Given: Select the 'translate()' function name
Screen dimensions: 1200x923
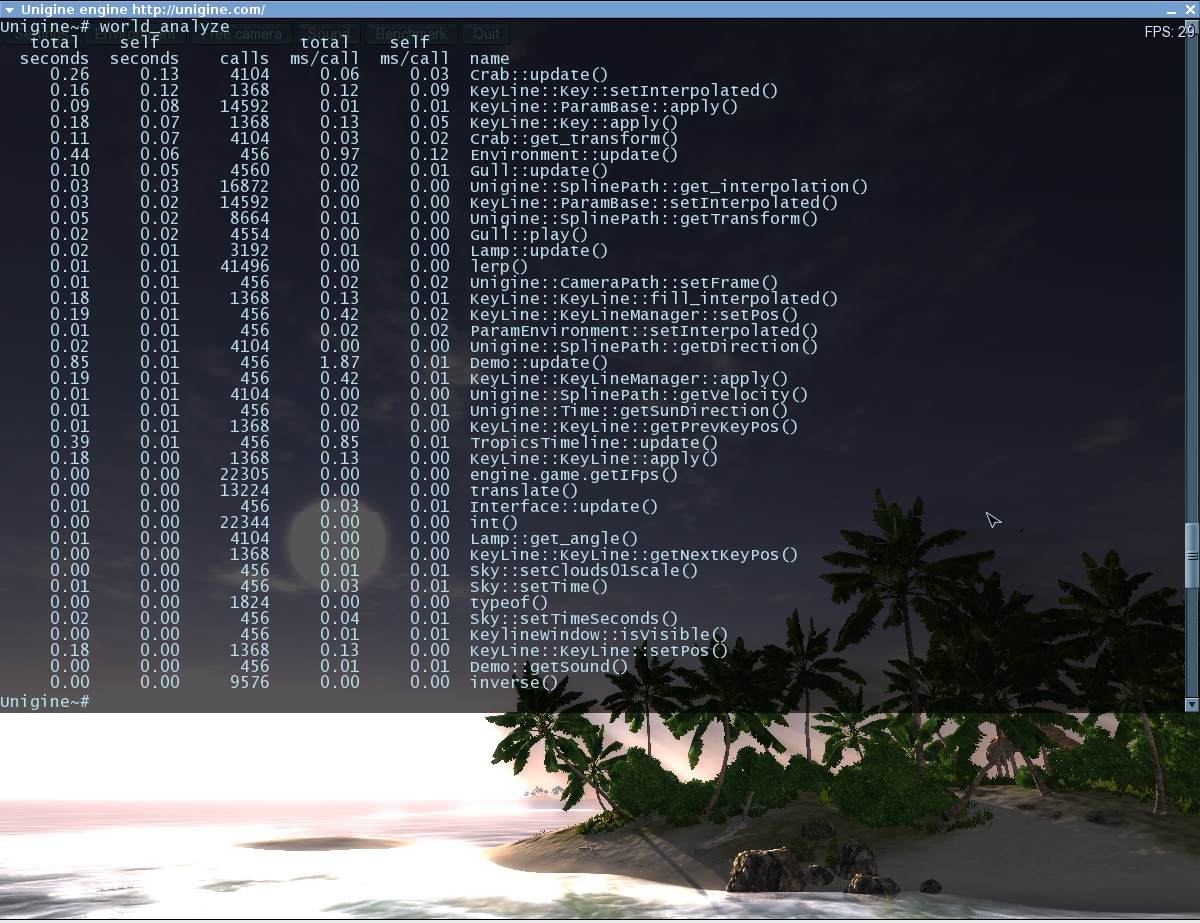Looking at the screenshot, I should tap(524, 491).
